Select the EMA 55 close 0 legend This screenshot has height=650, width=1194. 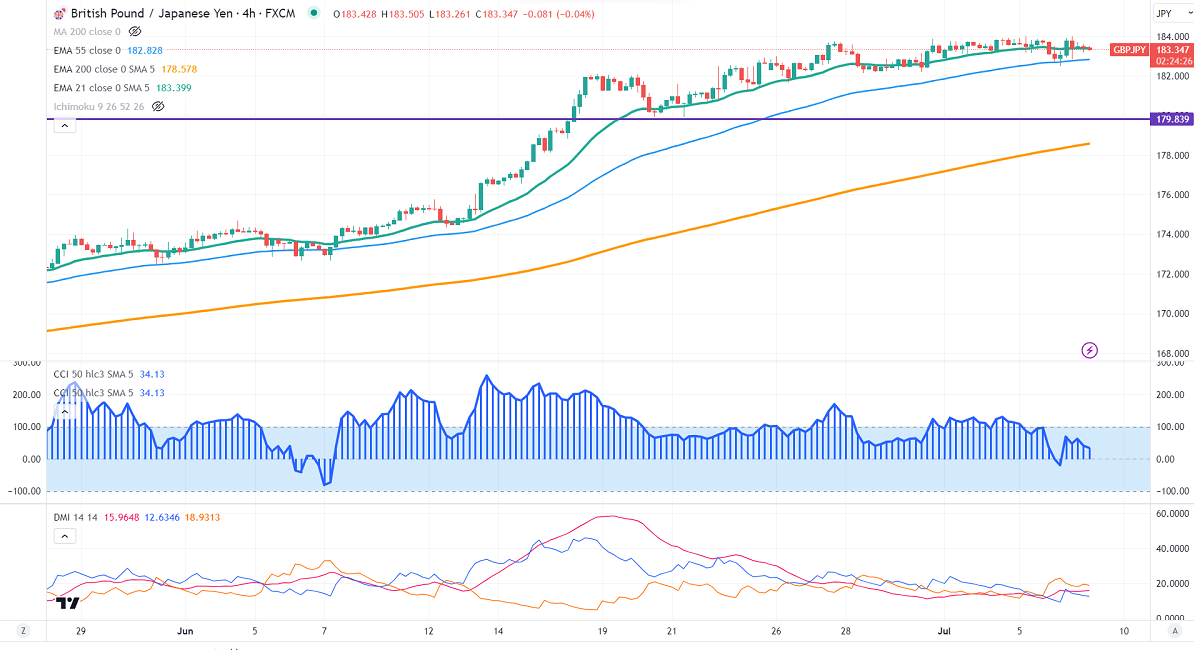[x=87, y=50]
